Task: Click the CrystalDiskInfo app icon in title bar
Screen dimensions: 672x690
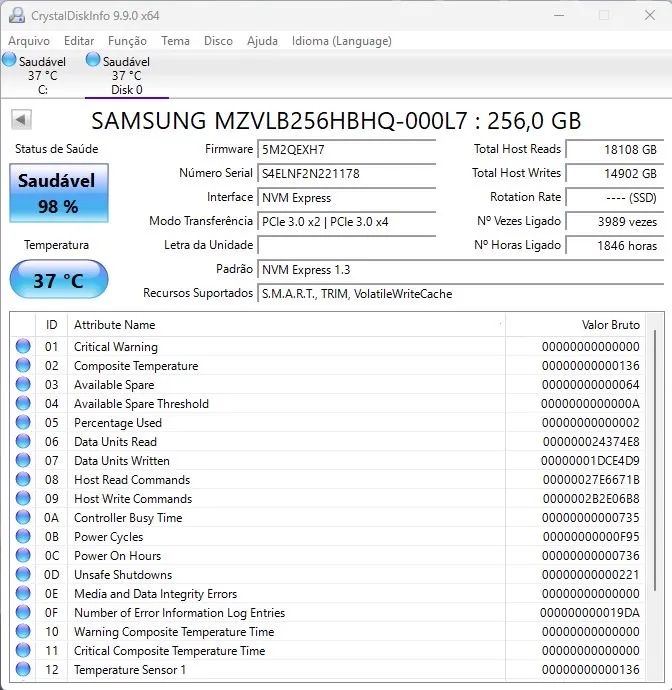Action: [17, 15]
